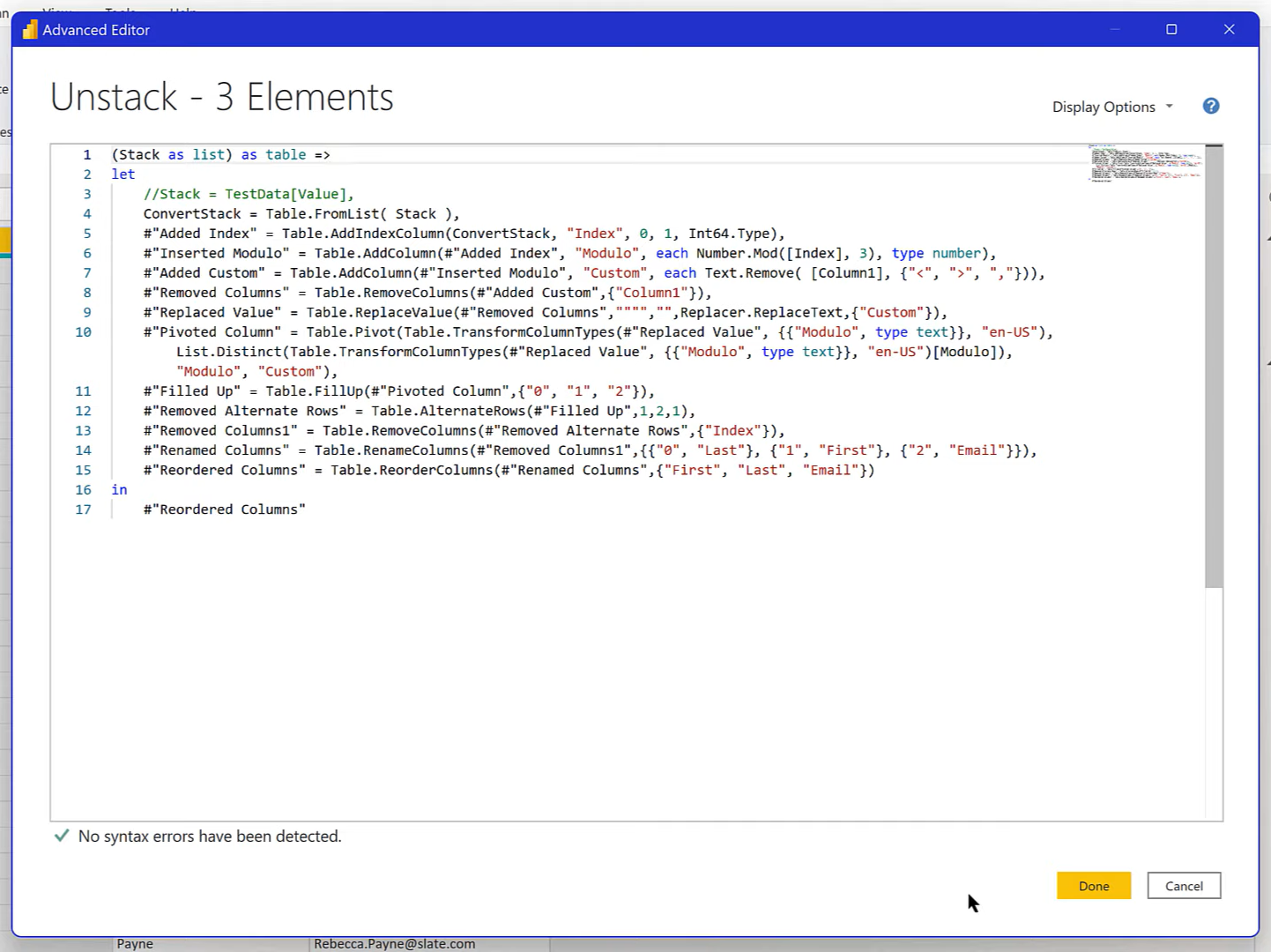Click the 'Payne' cell behind the editor
This screenshot has height=952, width=1271.
(135, 944)
